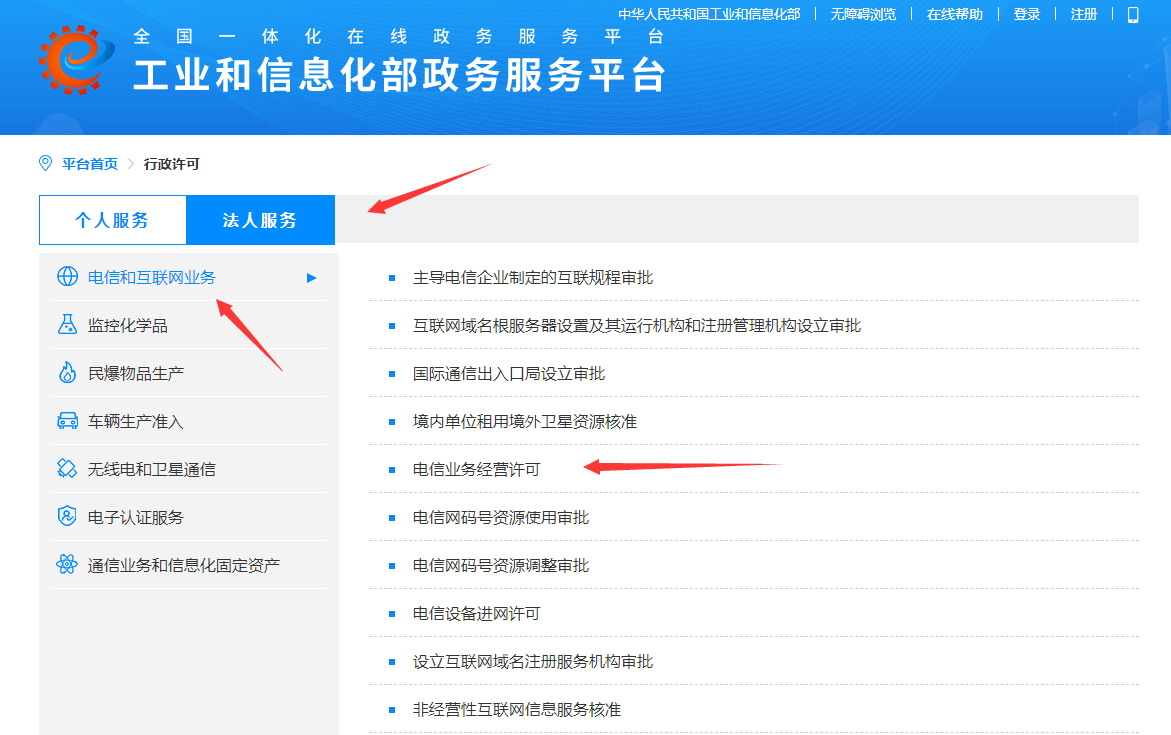Select 监控化学品 in the sidebar
The height and width of the screenshot is (735, 1171).
(x=128, y=326)
